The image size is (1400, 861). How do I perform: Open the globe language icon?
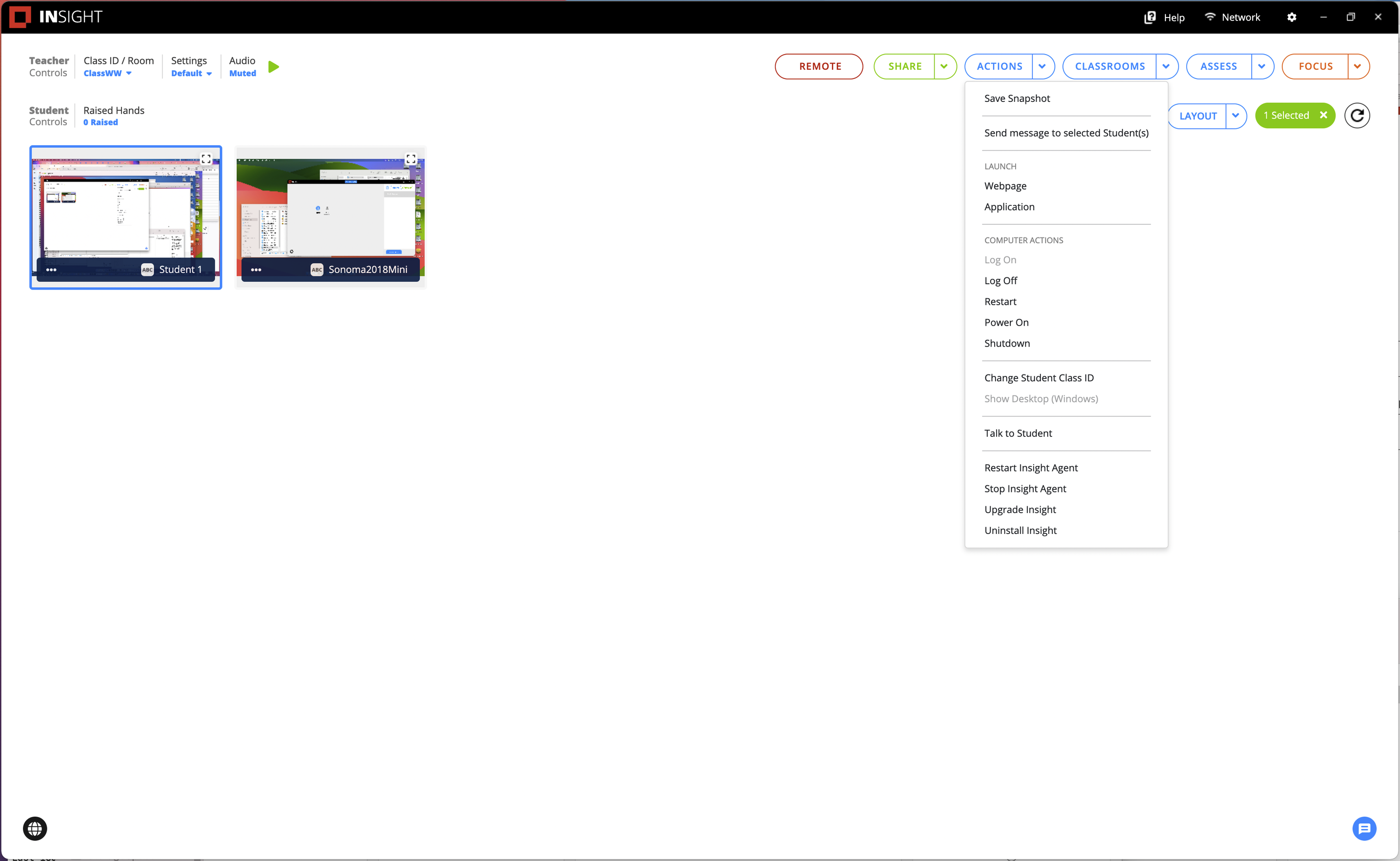click(35, 828)
